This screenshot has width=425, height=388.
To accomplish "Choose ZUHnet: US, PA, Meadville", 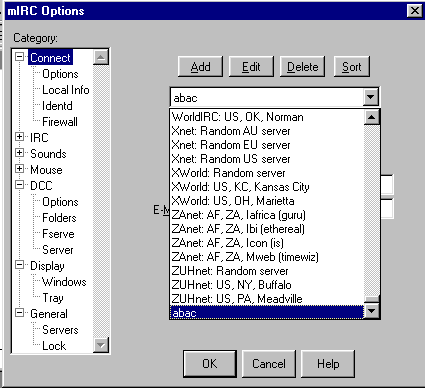I will 267,299.
